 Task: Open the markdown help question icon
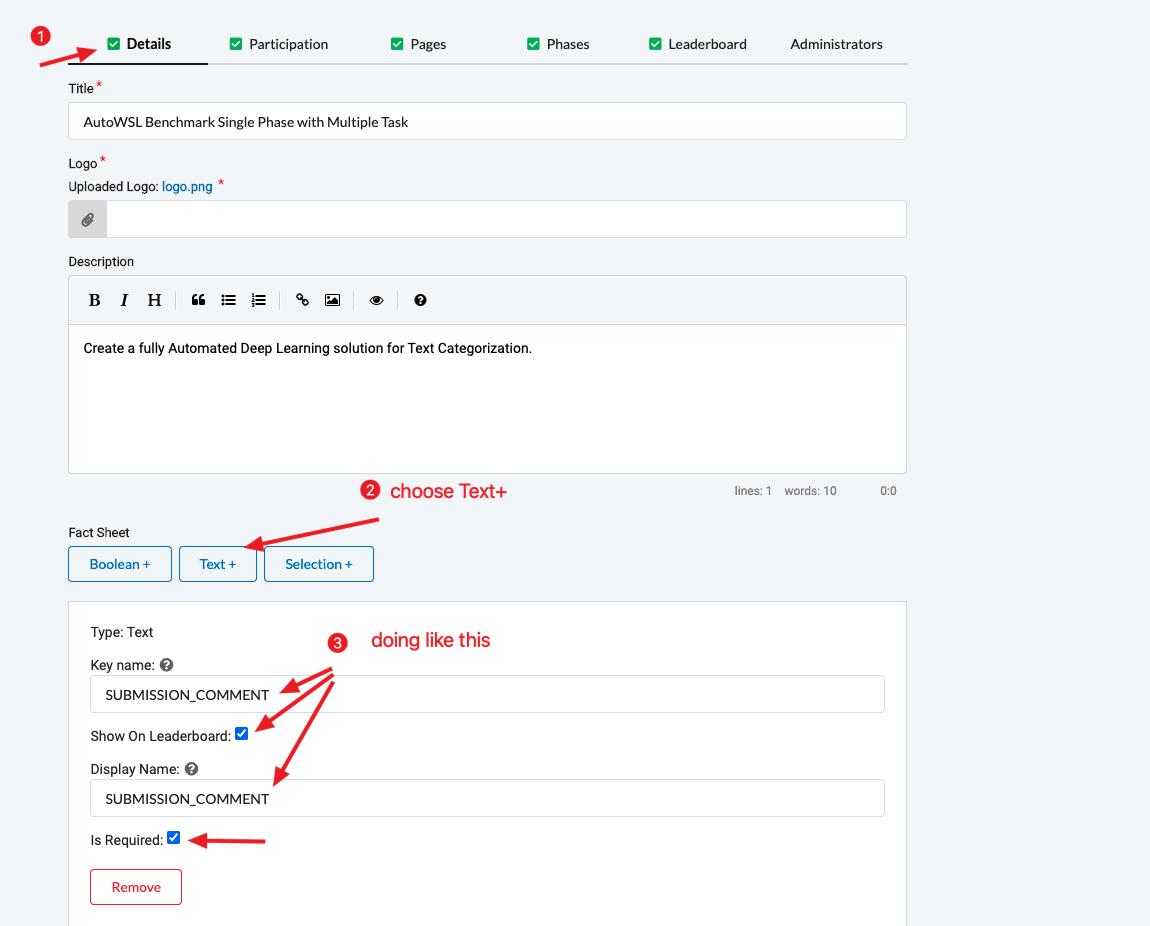[420, 300]
